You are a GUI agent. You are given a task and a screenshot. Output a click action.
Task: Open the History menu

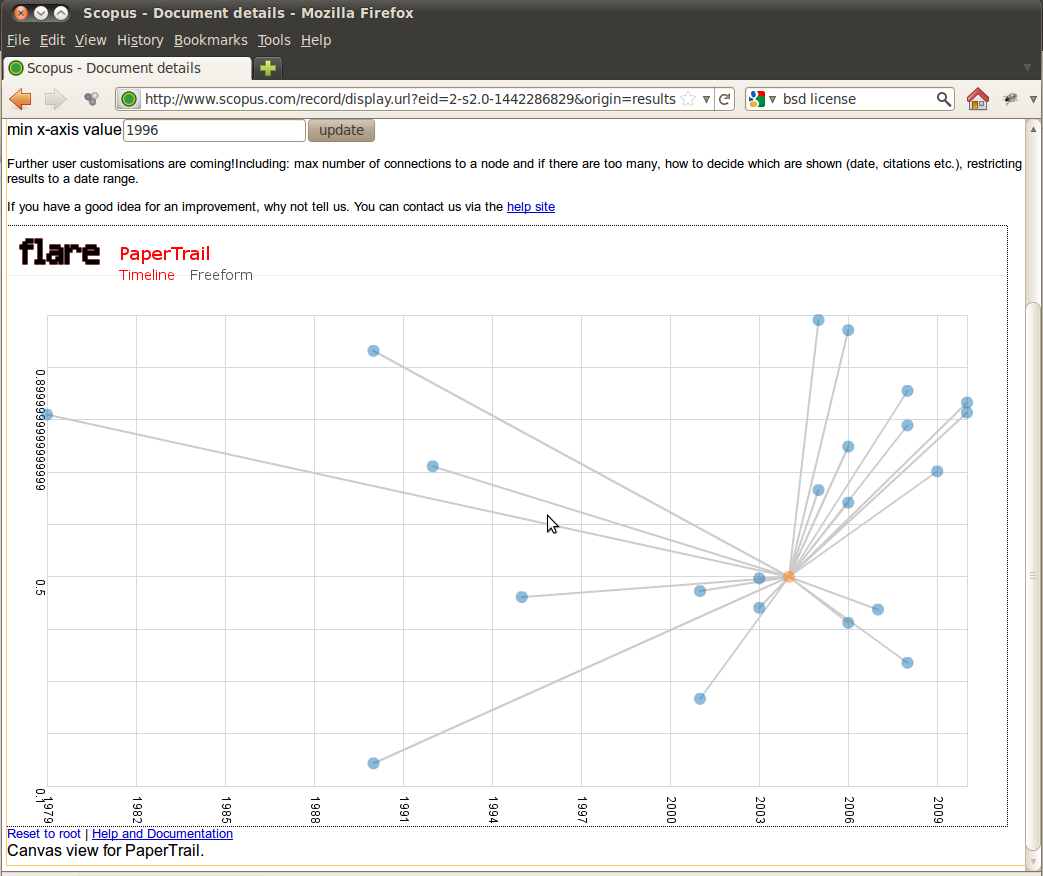pos(140,40)
